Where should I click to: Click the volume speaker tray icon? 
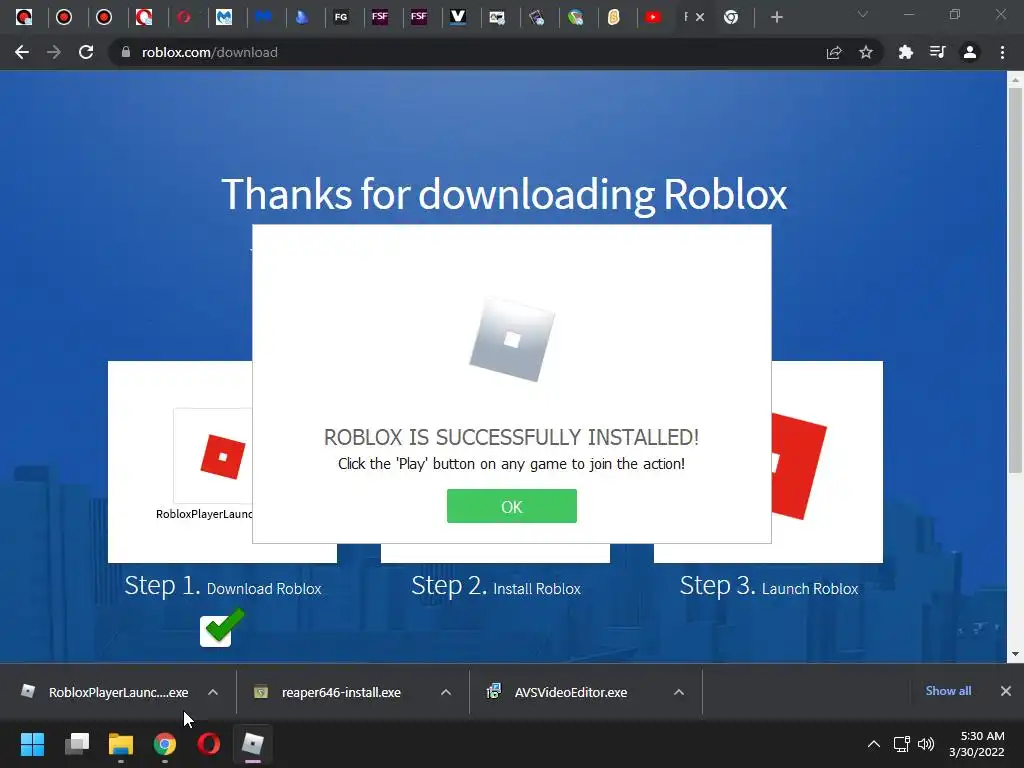tap(926, 744)
